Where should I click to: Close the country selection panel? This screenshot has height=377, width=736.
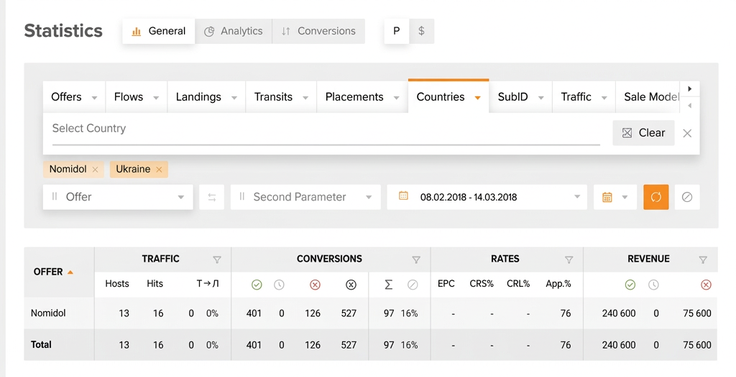pyautogui.click(x=687, y=133)
